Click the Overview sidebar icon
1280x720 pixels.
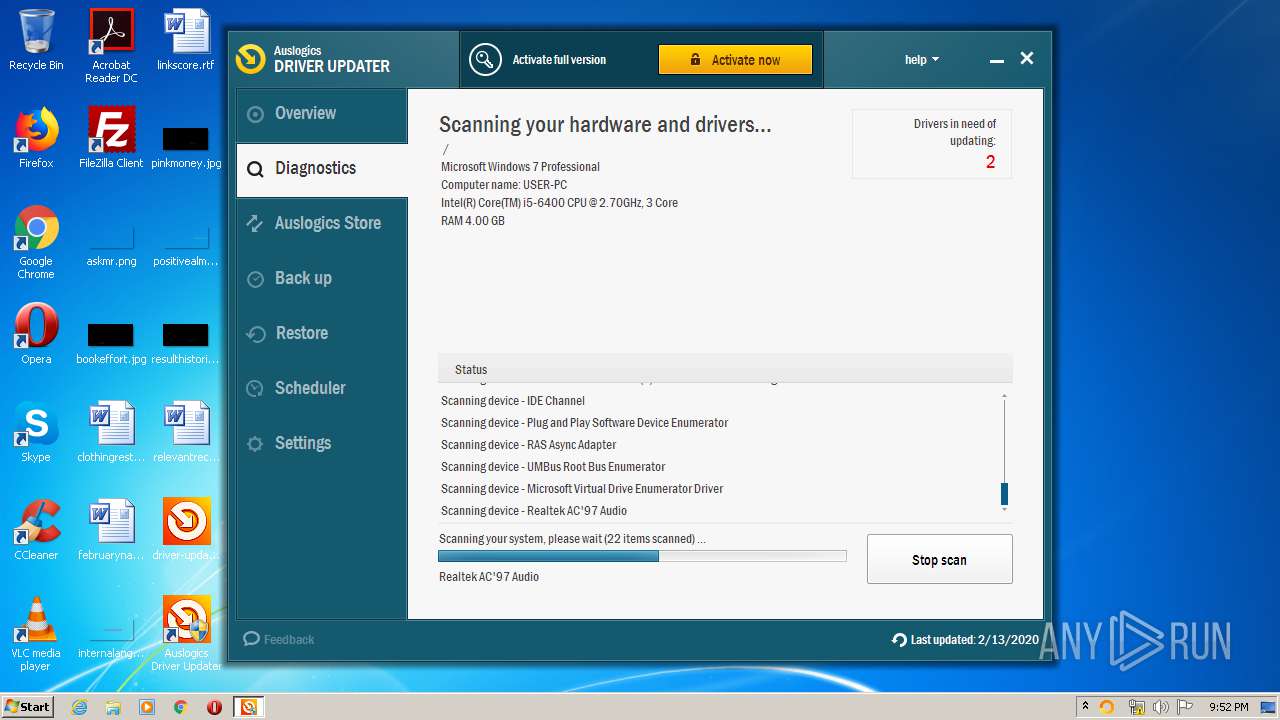tap(256, 114)
